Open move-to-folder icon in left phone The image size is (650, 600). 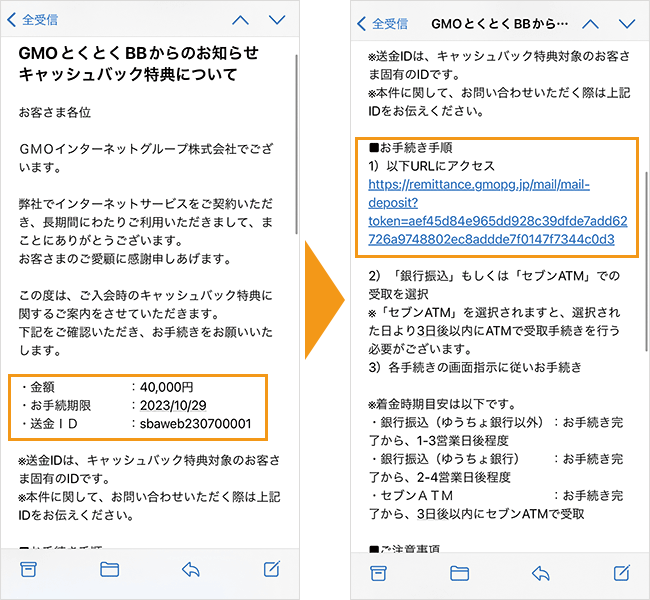[110, 569]
